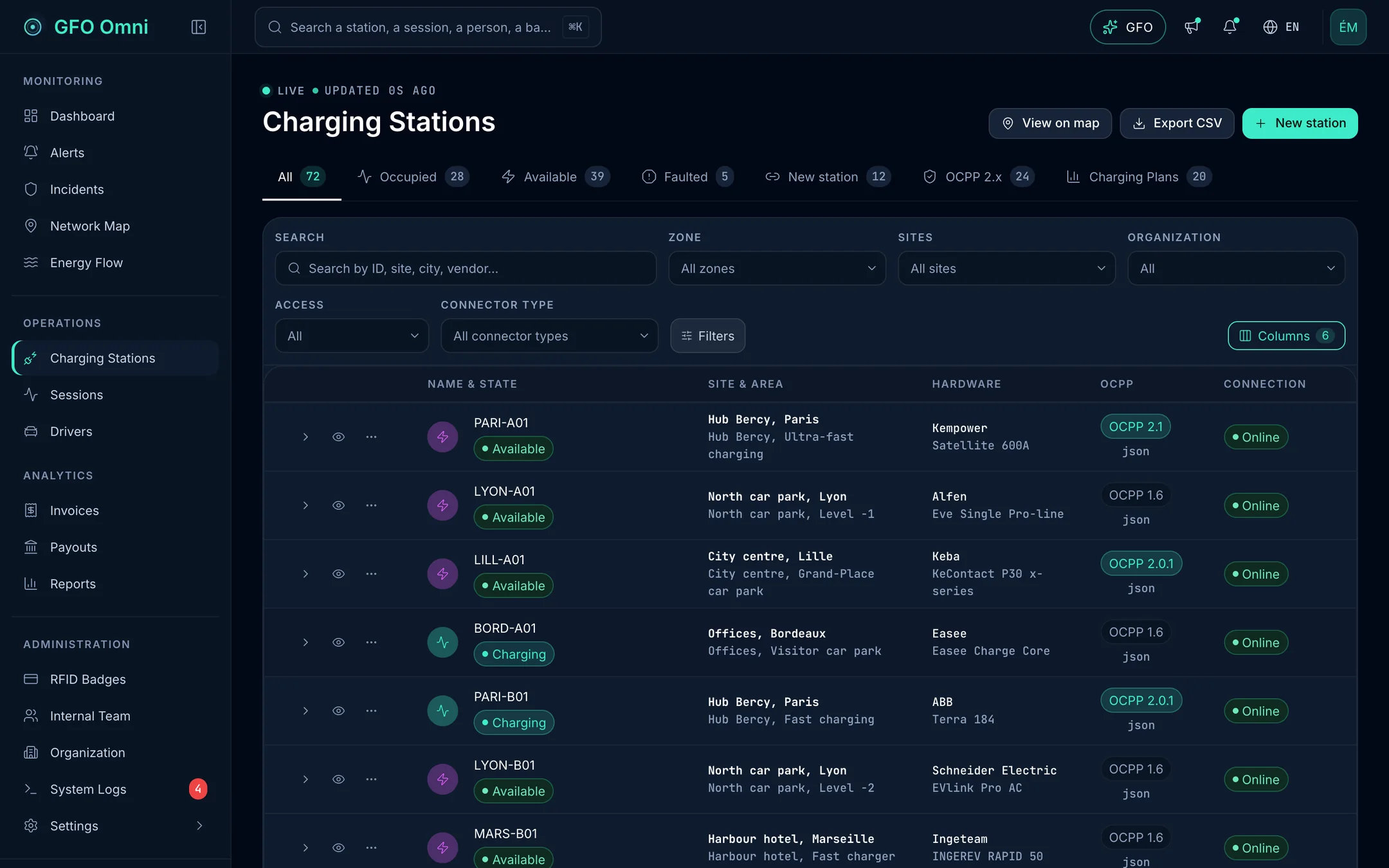This screenshot has height=868, width=1389.
Task: Open Sessions in sidebar
Action: [x=116, y=395]
